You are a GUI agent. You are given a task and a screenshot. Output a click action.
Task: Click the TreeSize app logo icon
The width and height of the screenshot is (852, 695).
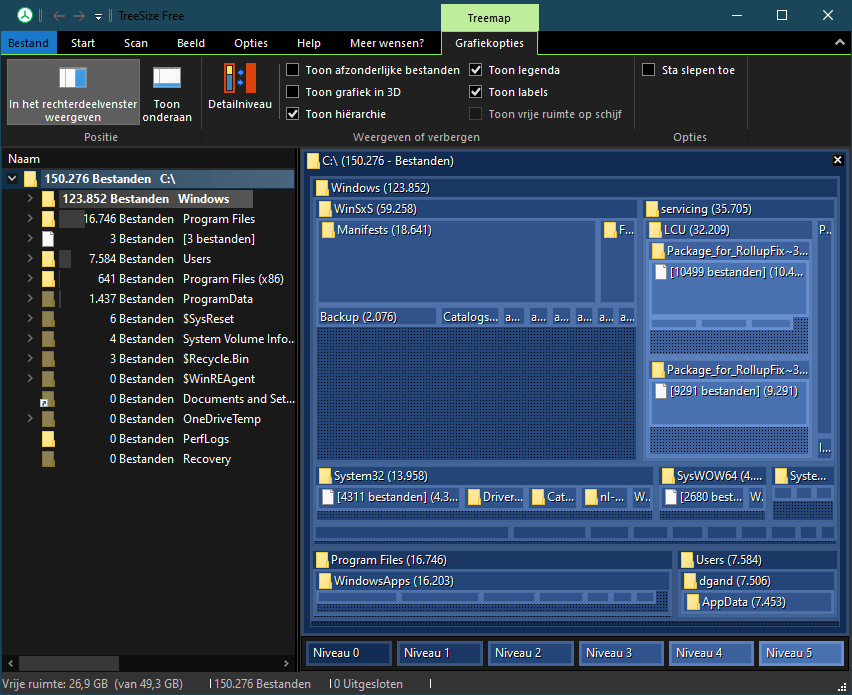click(24, 16)
